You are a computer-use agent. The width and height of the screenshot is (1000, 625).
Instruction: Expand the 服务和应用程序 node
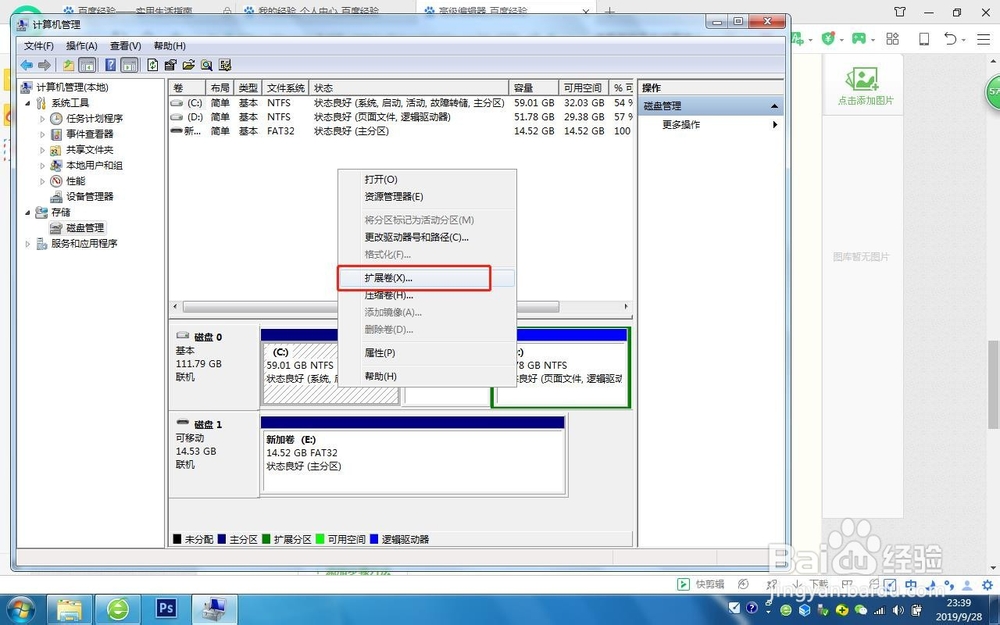pyautogui.click(x=27, y=244)
